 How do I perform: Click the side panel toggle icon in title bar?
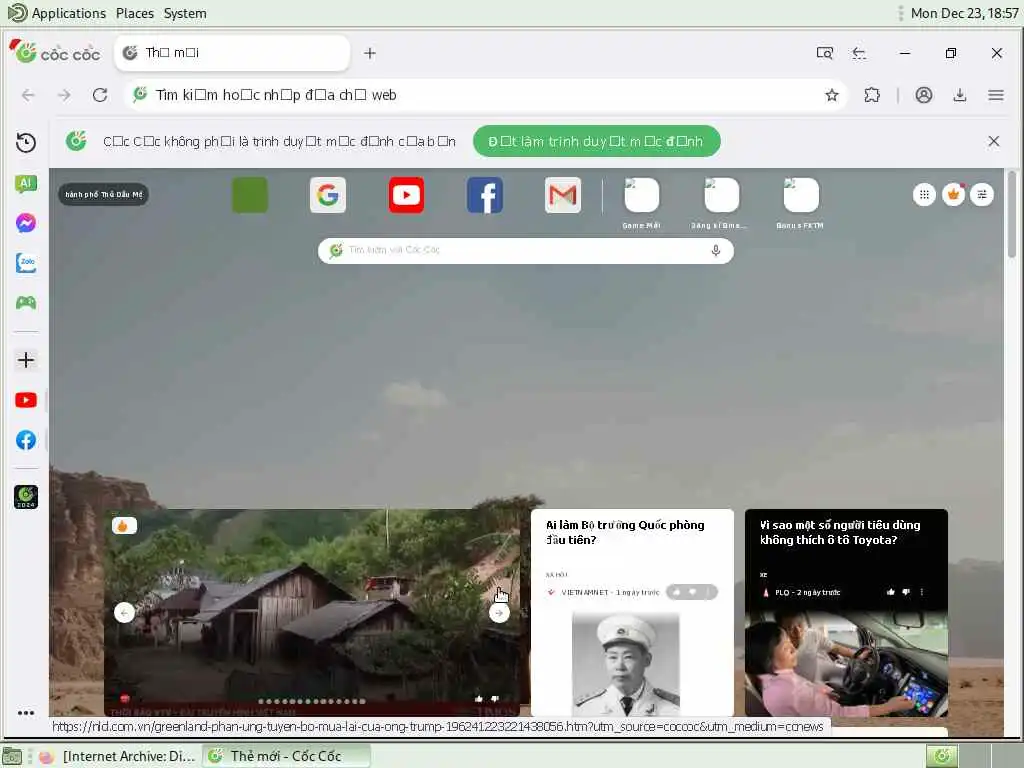(x=859, y=53)
